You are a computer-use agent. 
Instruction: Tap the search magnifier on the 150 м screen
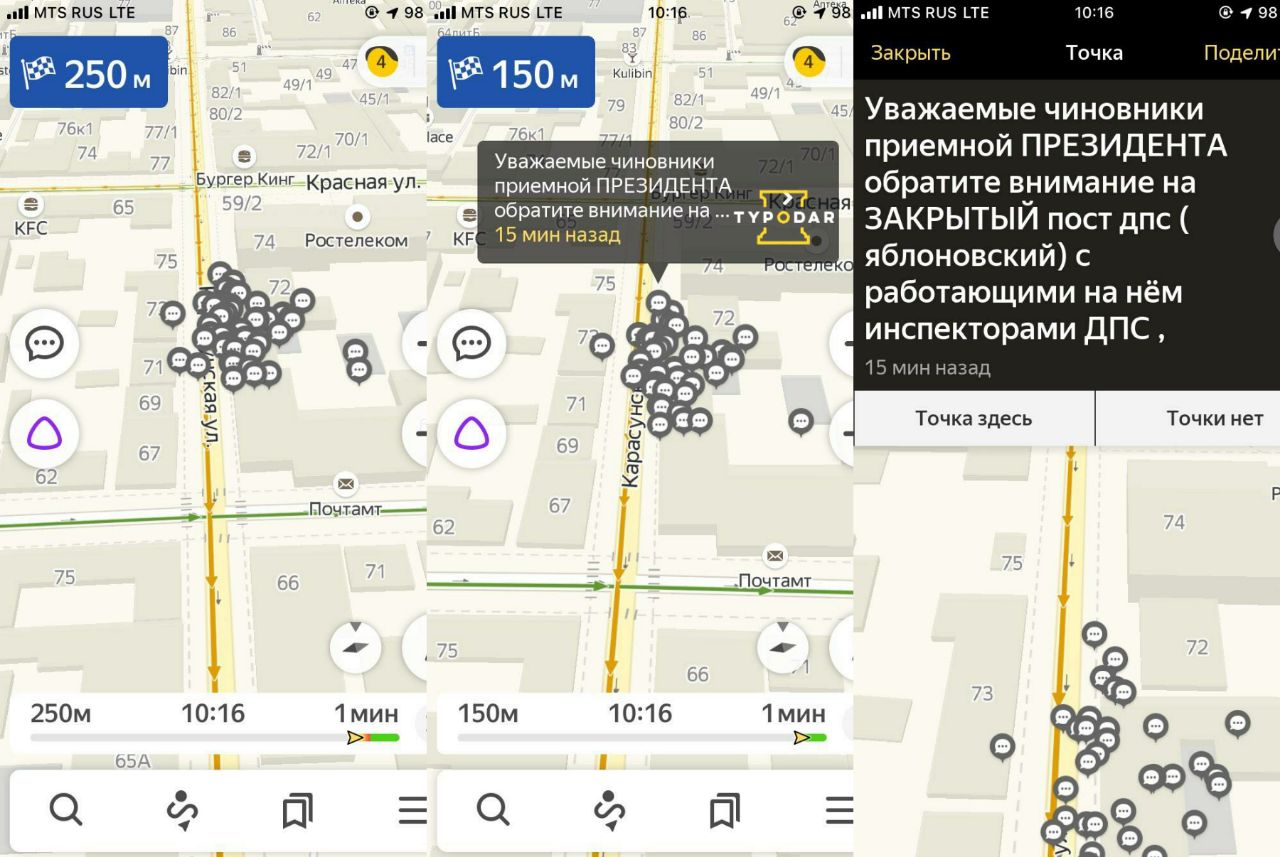tap(492, 808)
